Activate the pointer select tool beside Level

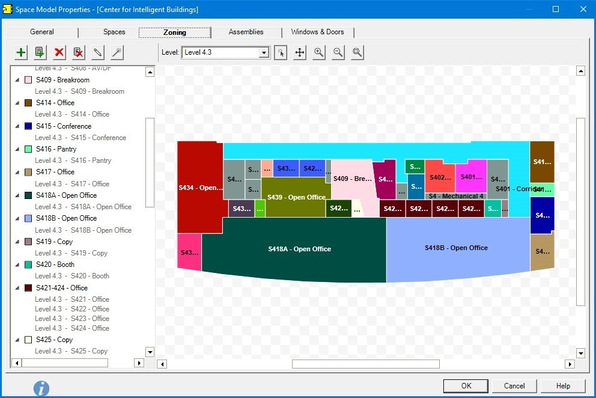click(280, 52)
